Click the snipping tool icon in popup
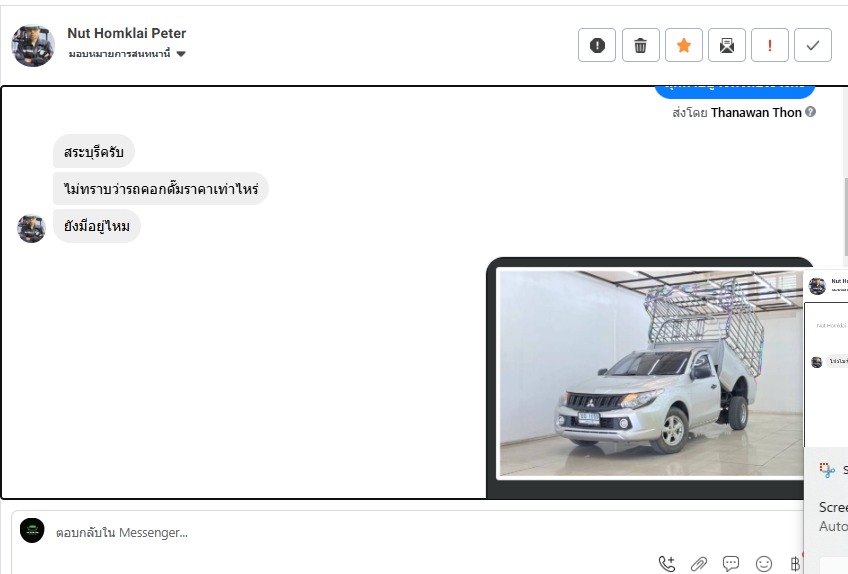 point(827,470)
